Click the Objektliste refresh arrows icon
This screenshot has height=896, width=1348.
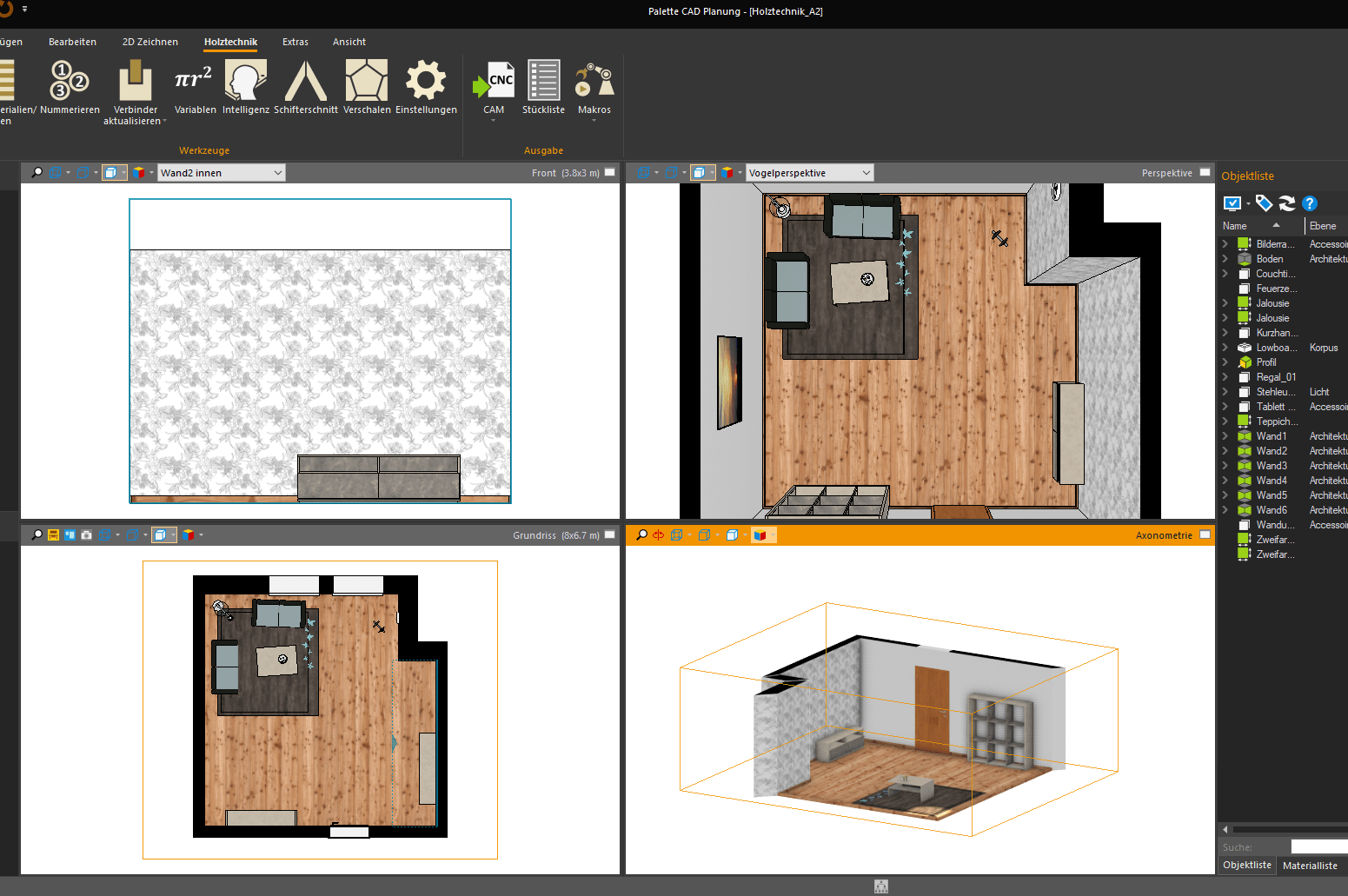1287,203
